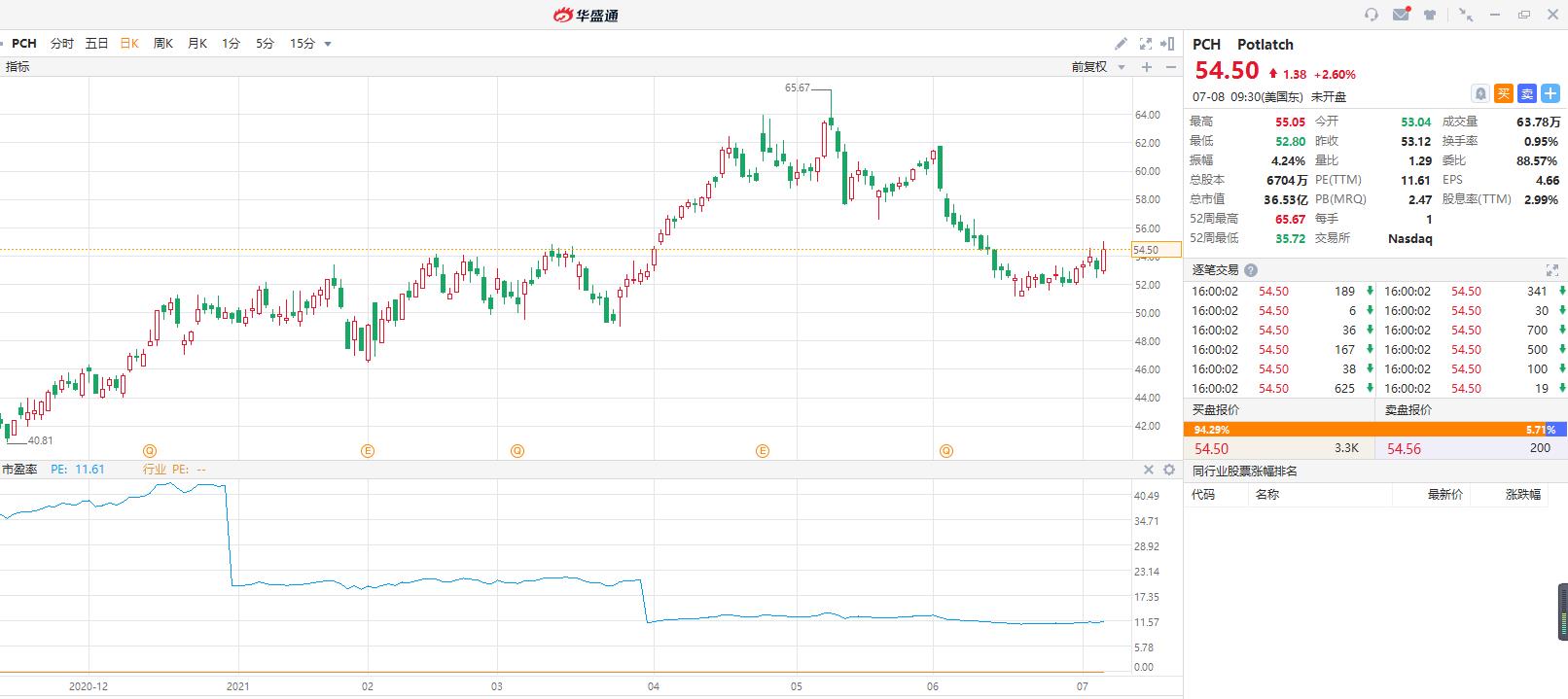
Task: Zoom in the chart with plus
Action: point(1147,67)
